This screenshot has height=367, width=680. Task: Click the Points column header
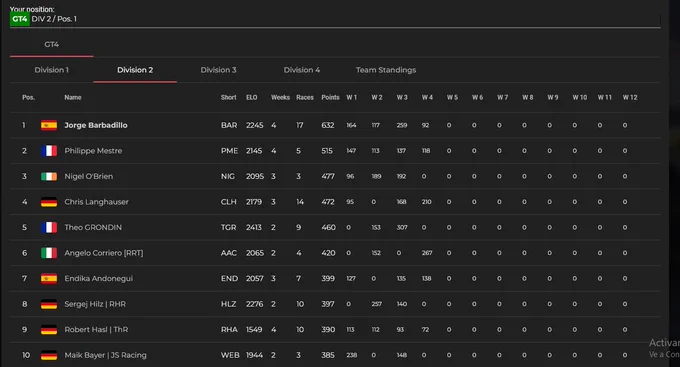tap(330, 97)
